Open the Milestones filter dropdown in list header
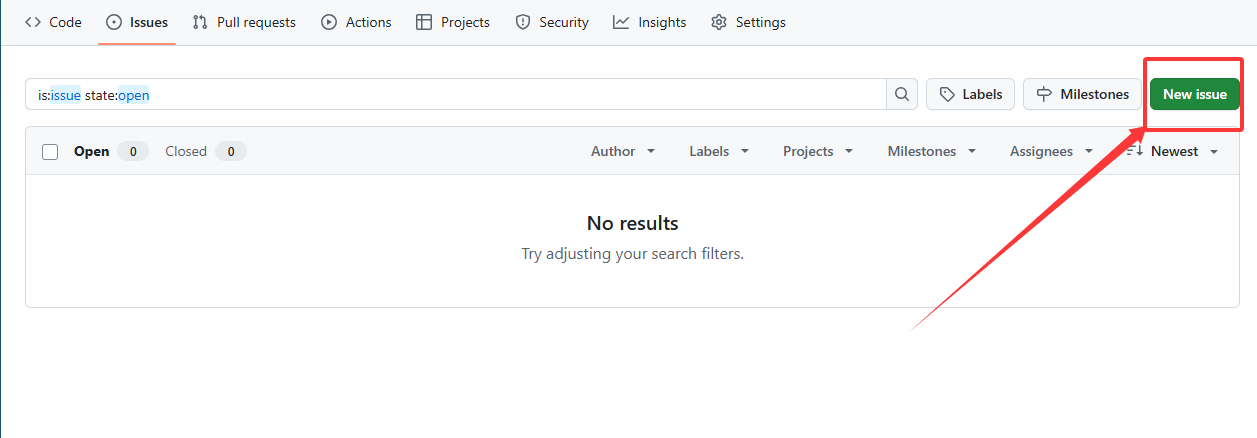 click(x=930, y=152)
